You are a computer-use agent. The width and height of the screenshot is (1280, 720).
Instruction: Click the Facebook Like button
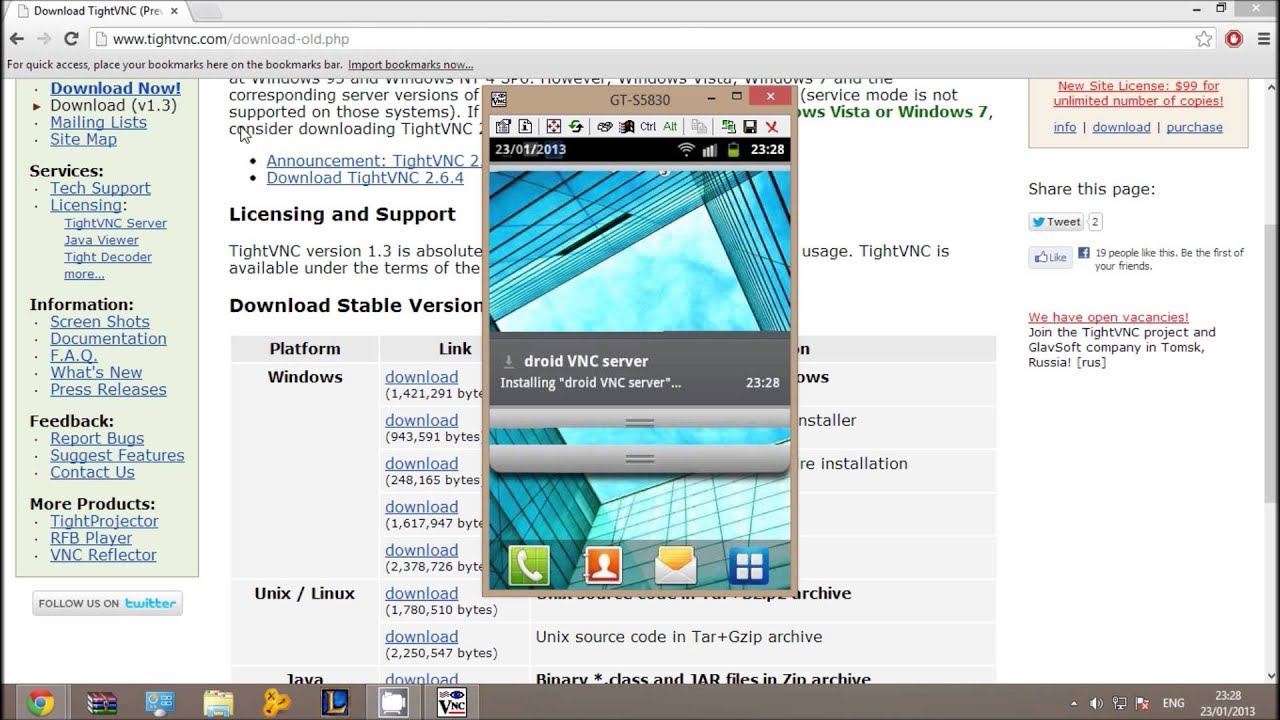pyautogui.click(x=1050, y=257)
